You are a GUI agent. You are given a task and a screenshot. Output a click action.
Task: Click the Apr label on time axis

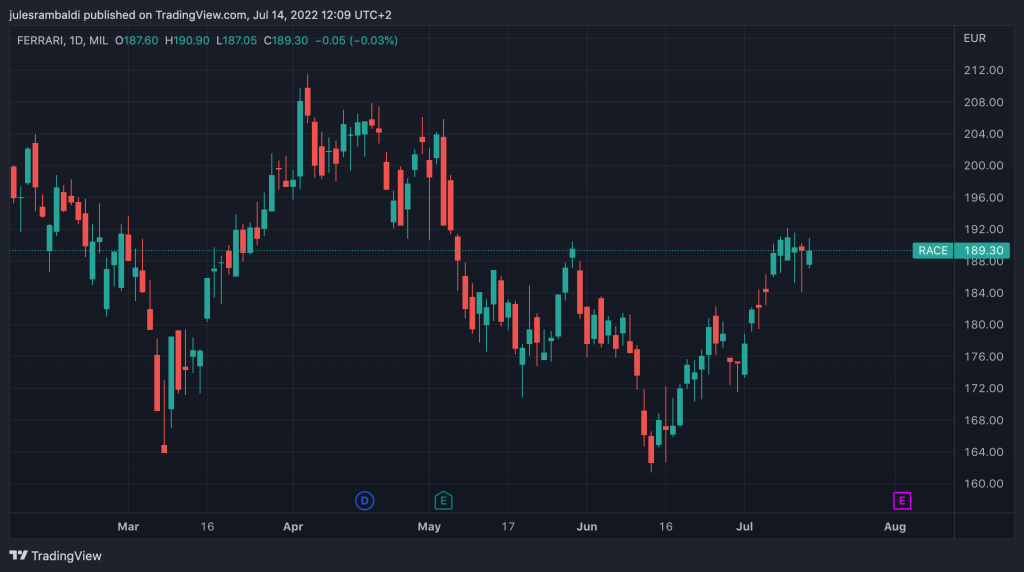[293, 526]
